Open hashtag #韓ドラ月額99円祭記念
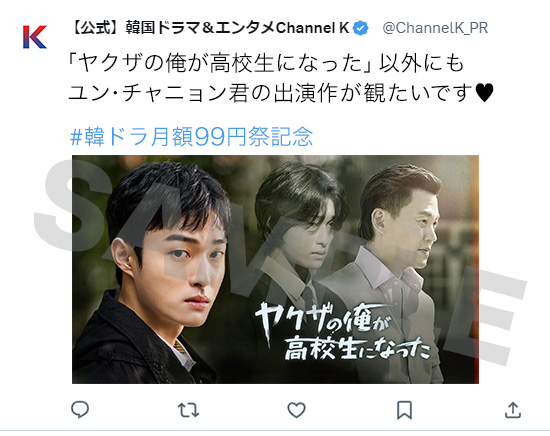Screen dimensions: 550x436 pyautogui.click(x=192, y=136)
